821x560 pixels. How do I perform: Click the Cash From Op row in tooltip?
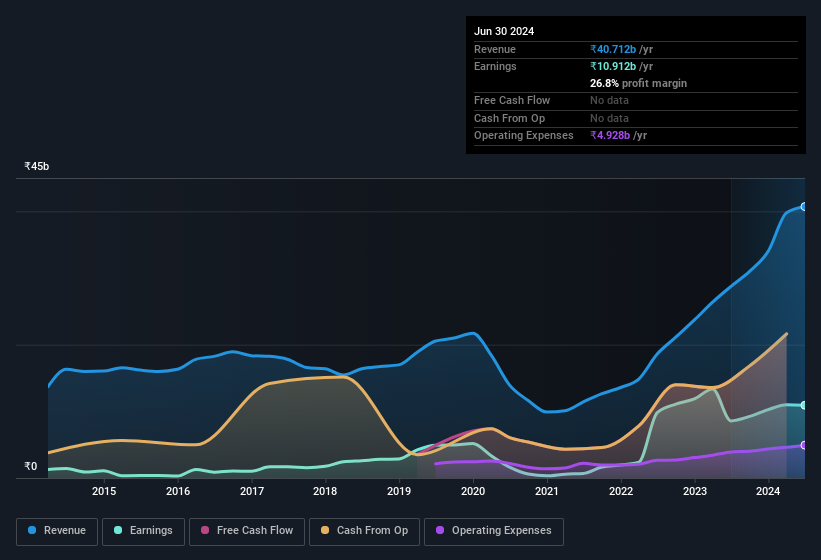636,118
